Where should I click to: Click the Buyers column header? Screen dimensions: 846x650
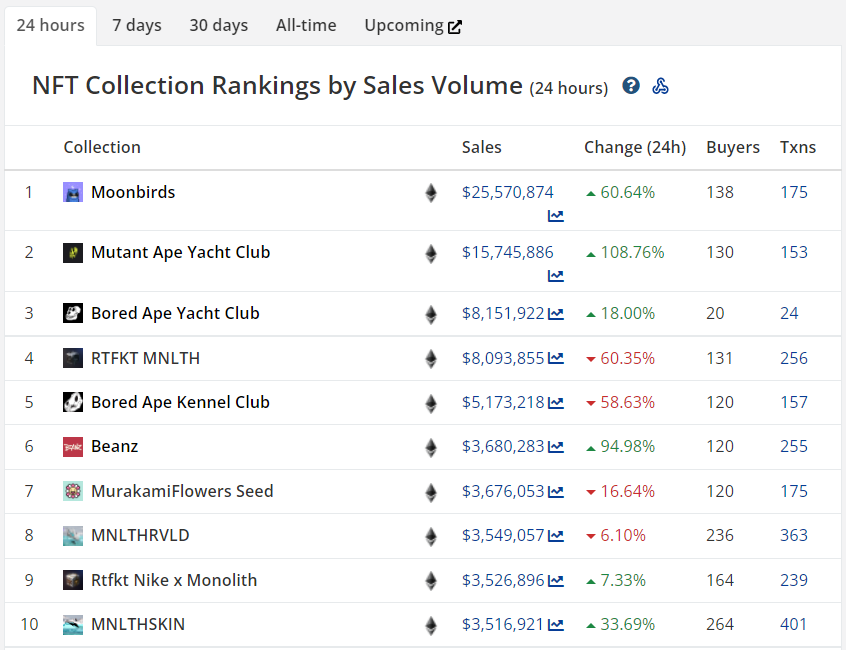click(733, 147)
